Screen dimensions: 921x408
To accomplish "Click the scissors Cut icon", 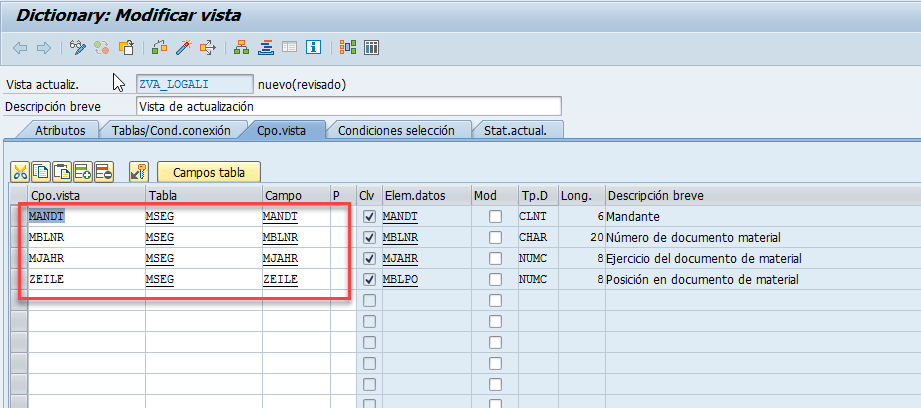I will tap(20, 172).
